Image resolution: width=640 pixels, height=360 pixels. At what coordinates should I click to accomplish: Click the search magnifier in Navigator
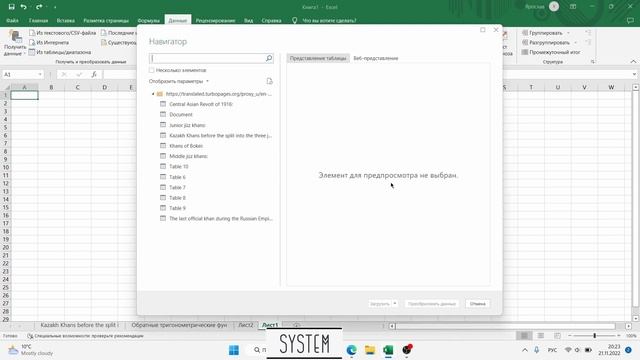[x=269, y=58]
